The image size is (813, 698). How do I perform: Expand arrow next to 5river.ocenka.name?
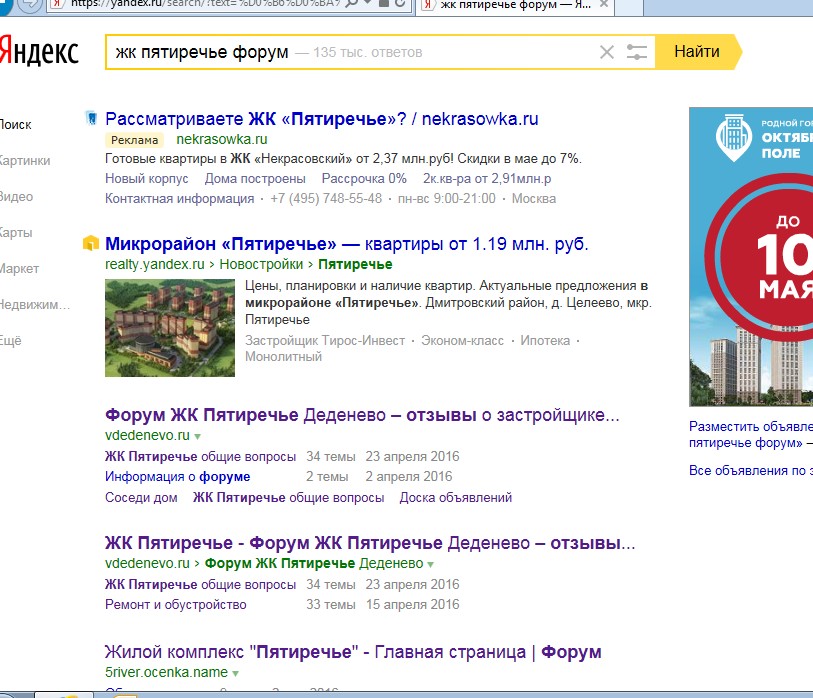pyautogui.click(x=235, y=674)
